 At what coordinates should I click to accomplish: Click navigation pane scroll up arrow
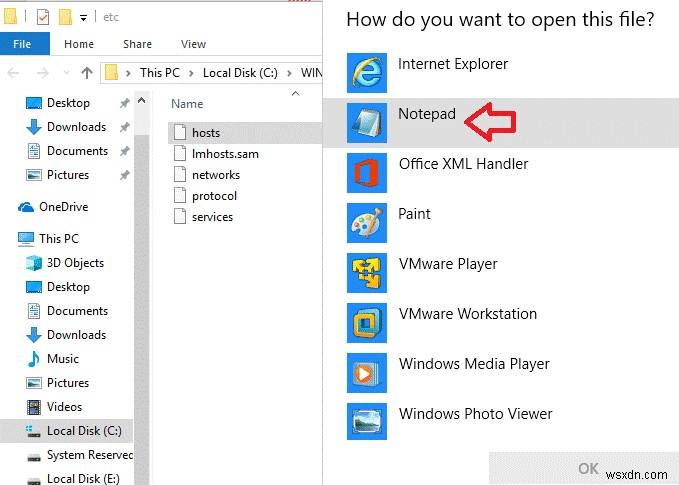[142, 101]
